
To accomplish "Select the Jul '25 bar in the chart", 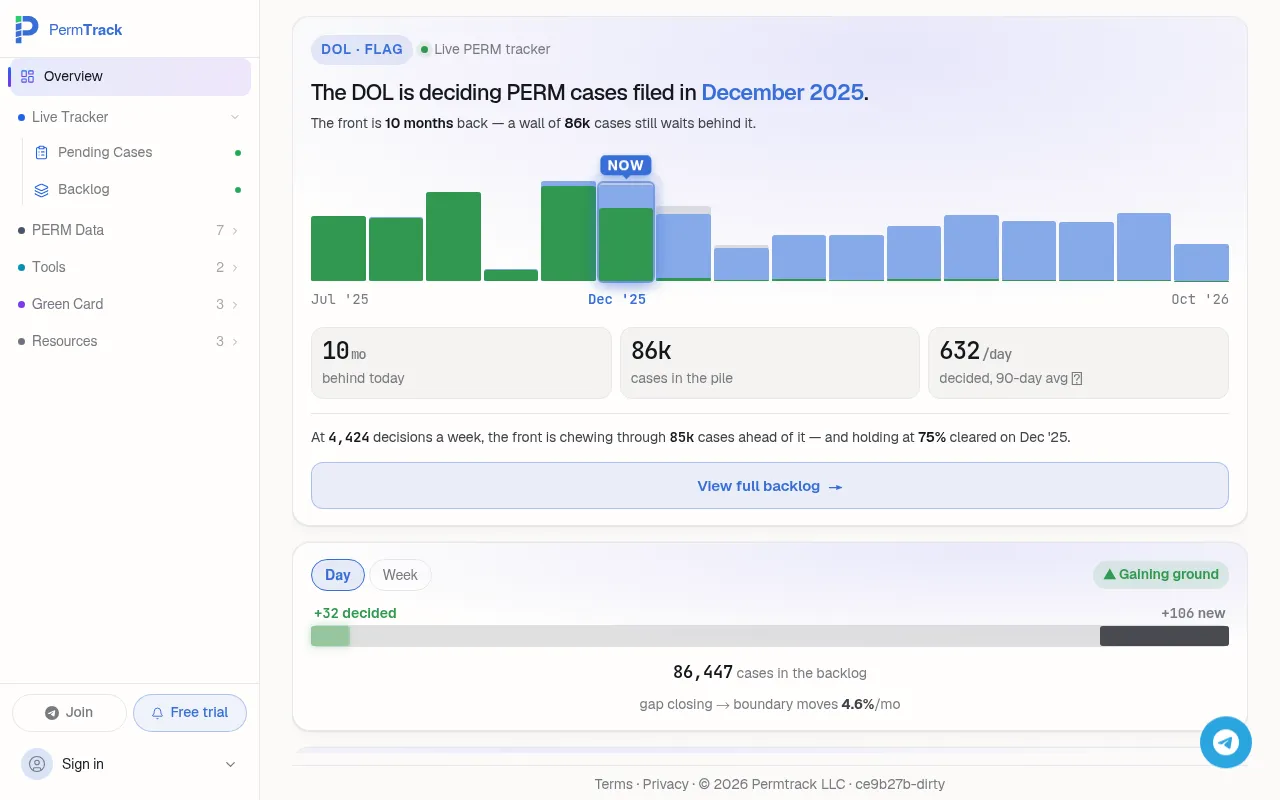I will point(338,248).
